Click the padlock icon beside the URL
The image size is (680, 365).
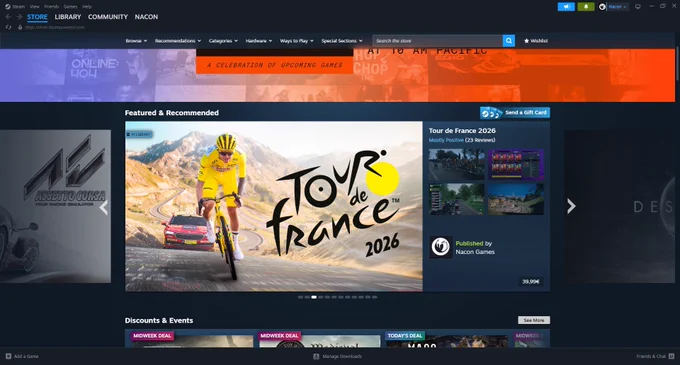point(20,27)
